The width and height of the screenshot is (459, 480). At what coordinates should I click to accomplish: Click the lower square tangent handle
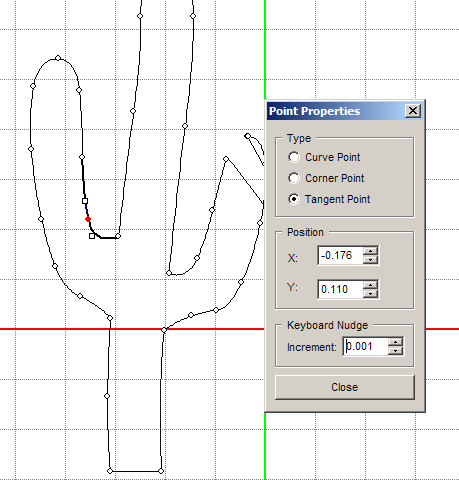(x=92, y=236)
